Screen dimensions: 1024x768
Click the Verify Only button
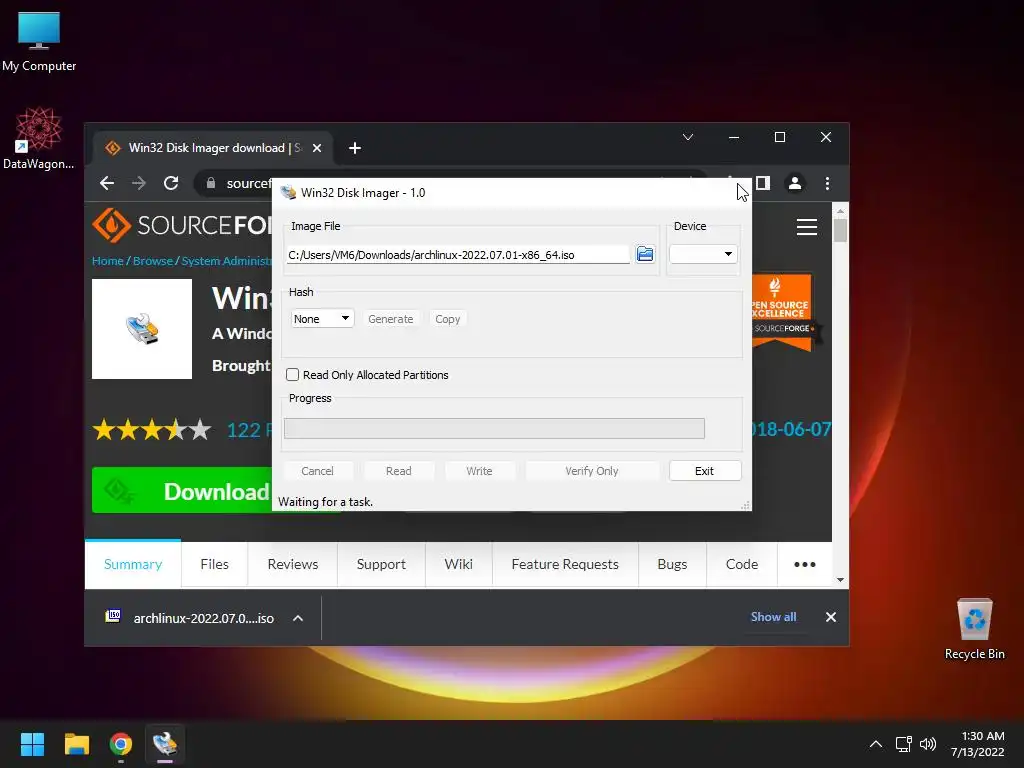[592, 471]
